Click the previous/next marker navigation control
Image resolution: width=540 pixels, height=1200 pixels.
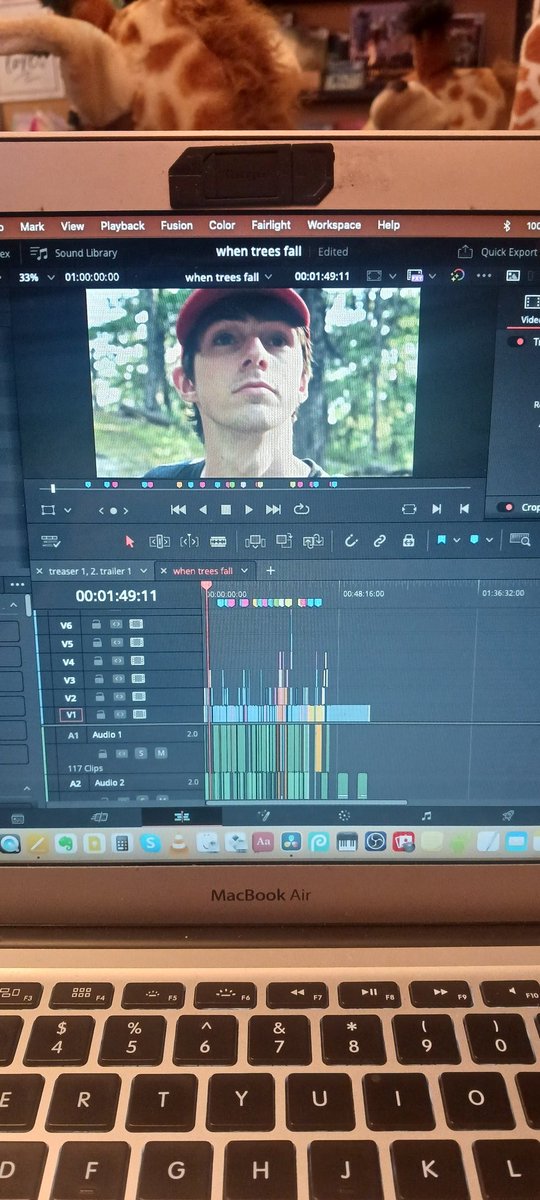112,510
